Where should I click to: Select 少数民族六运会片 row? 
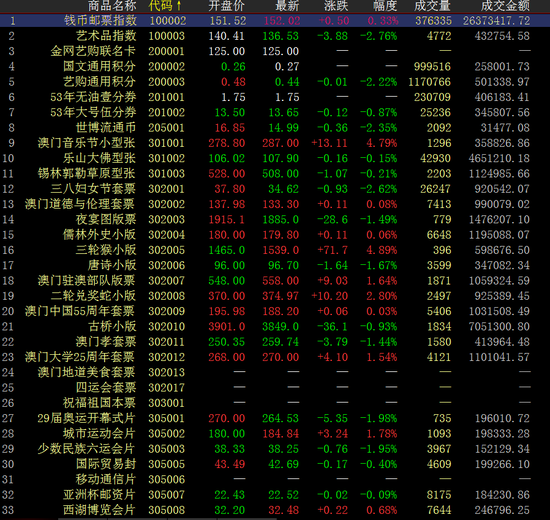pyautogui.click(x=275, y=449)
